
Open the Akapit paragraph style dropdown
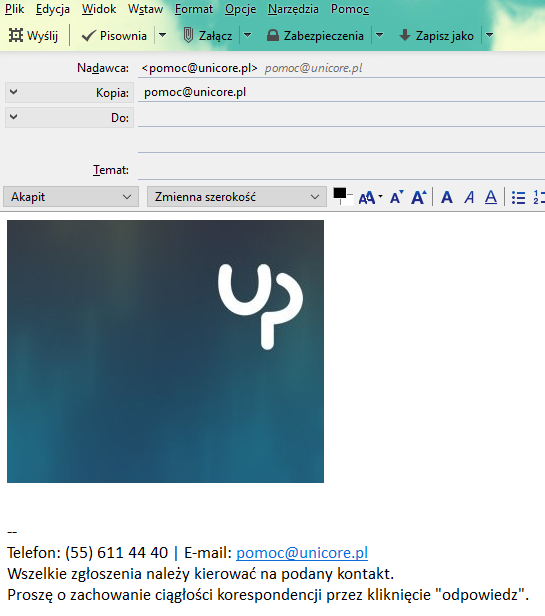(x=71, y=196)
